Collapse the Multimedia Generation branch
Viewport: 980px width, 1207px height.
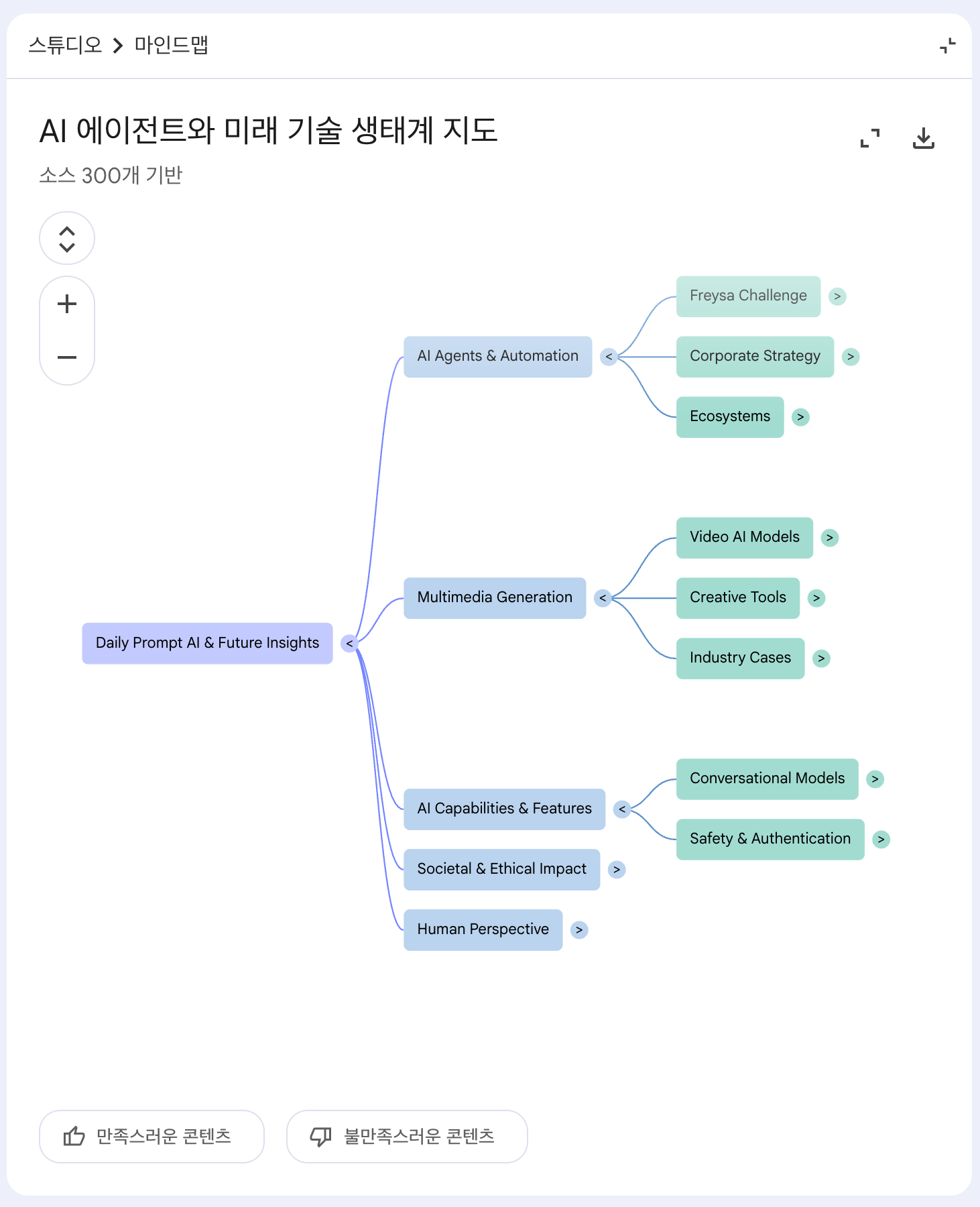click(603, 598)
